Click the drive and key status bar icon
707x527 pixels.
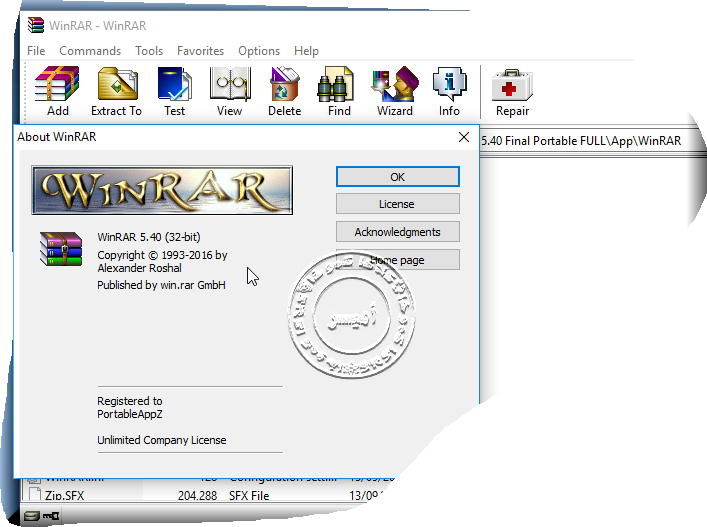point(41,515)
